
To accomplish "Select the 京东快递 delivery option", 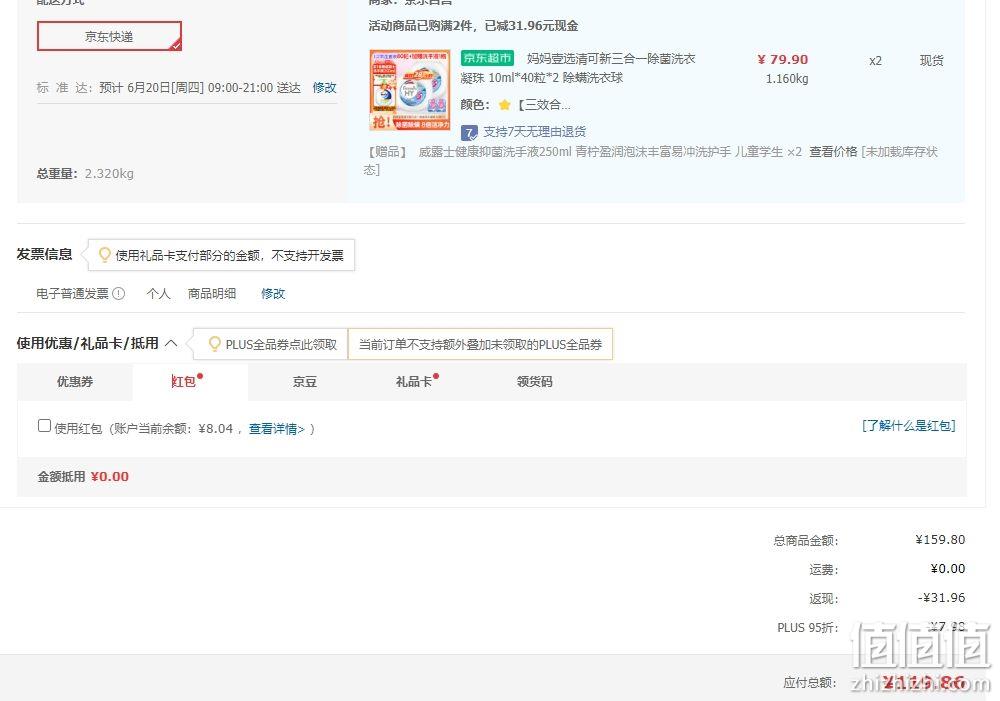I will point(109,36).
